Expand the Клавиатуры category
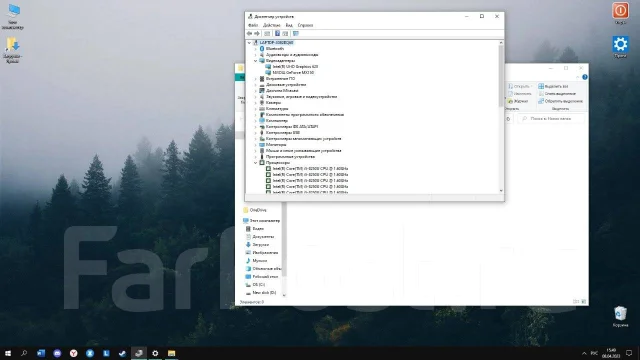 click(x=256, y=109)
